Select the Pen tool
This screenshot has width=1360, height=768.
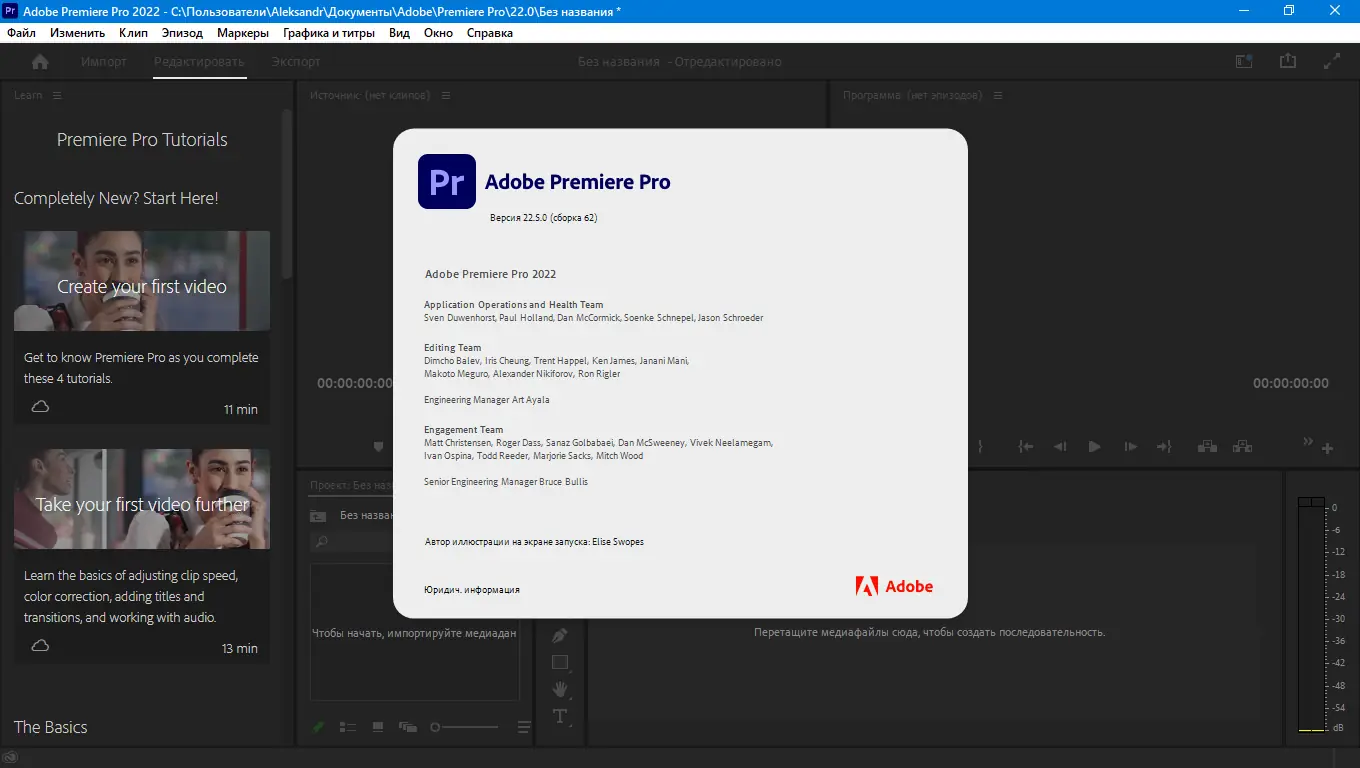pyautogui.click(x=560, y=636)
